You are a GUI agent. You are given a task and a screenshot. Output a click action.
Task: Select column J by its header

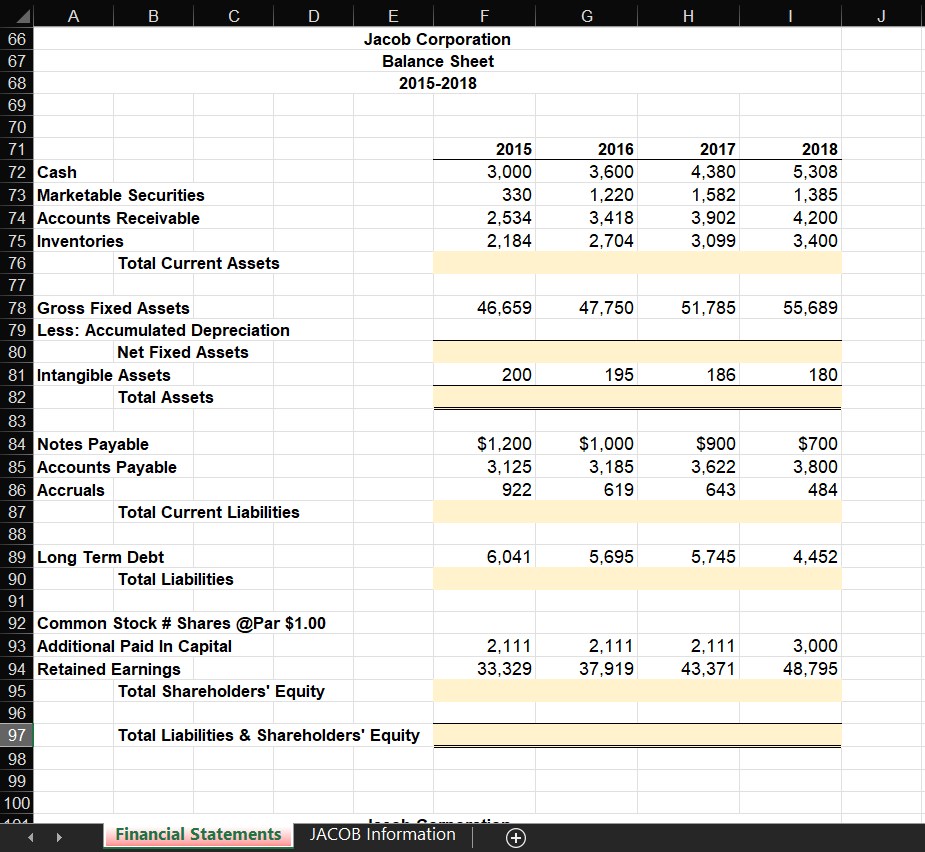point(881,14)
